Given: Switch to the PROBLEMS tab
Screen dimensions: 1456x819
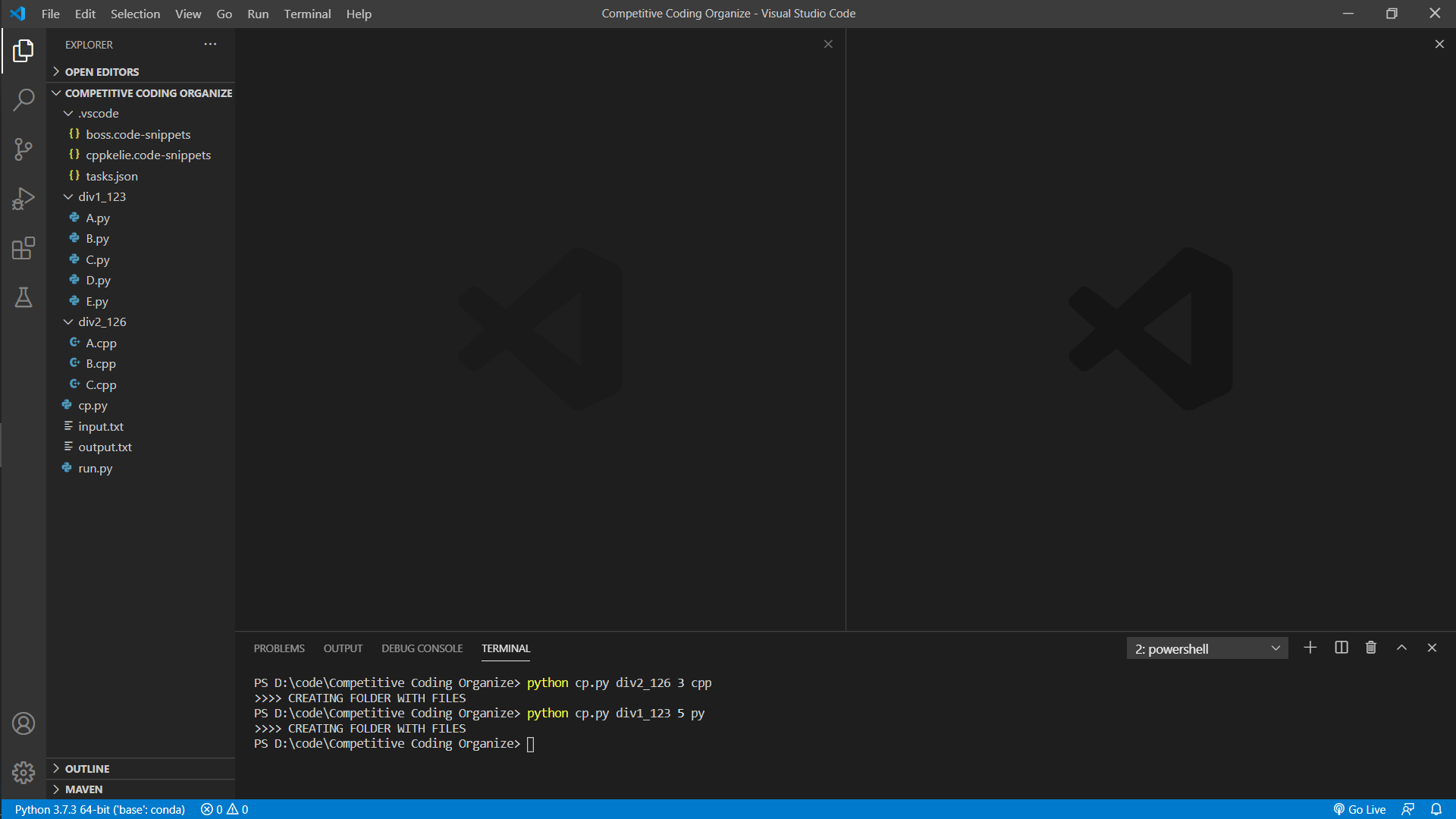Looking at the screenshot, I should (x=279, y=648).
